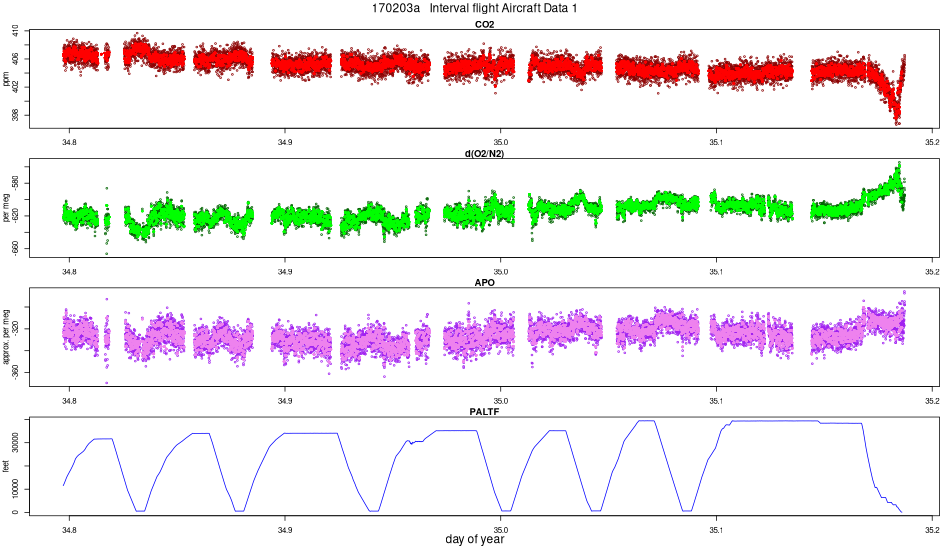
Task: Click '35.0' under the CO2 panel
Action: click(x=500, y=142)
